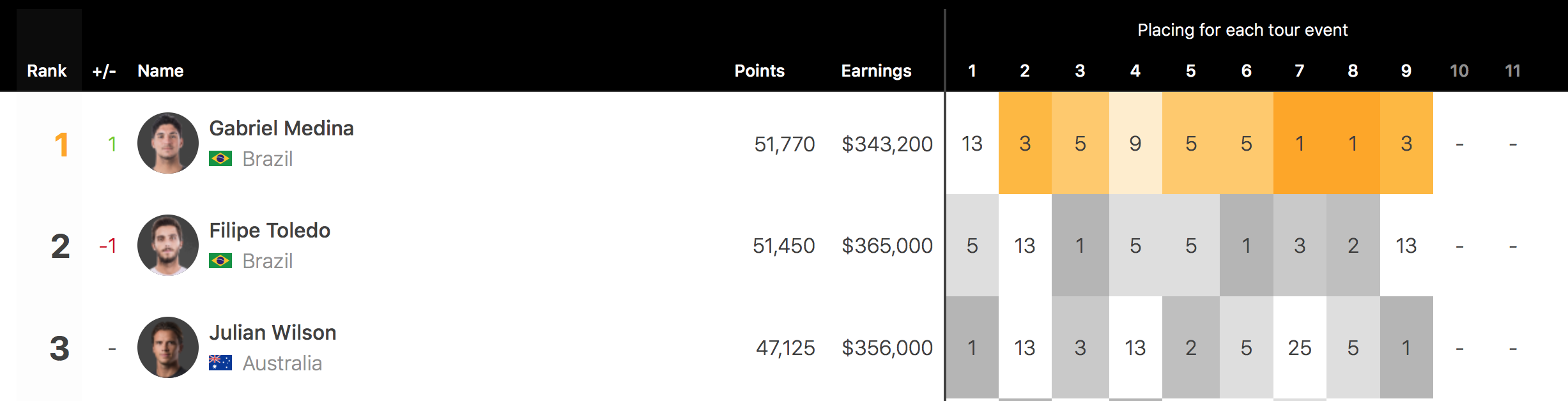Select the event 10 column header
1568x401 pixels.
tap(1459, 71)
